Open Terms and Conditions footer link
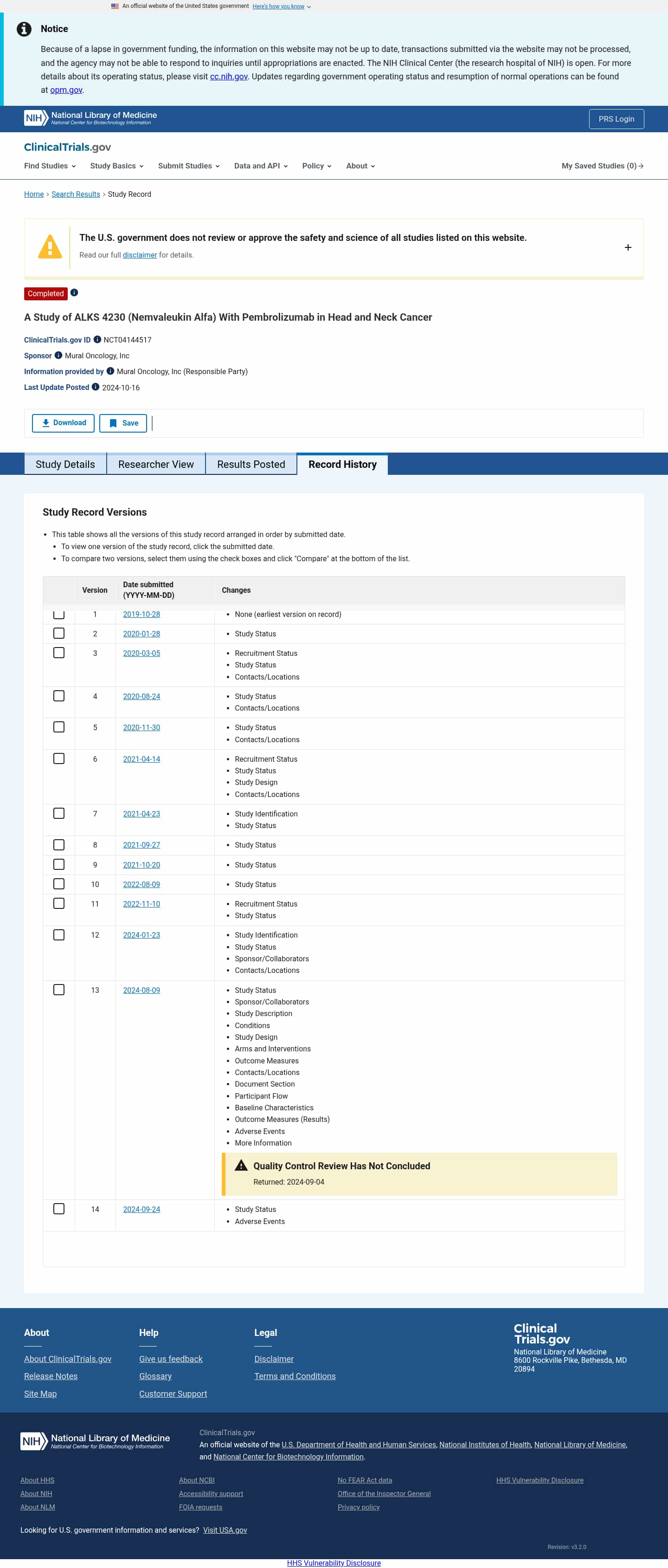668x1568 pixels. coord(295,1377)
